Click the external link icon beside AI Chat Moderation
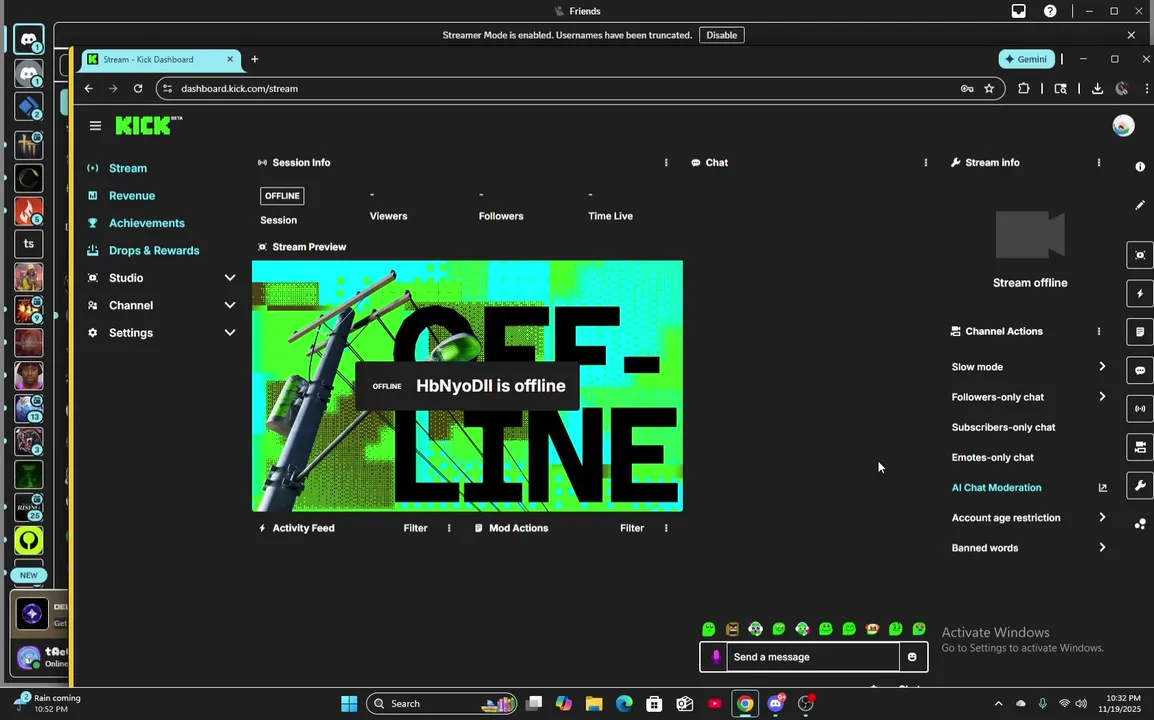This screenshot has height=720, width=1154. (x=1102, y=487)
